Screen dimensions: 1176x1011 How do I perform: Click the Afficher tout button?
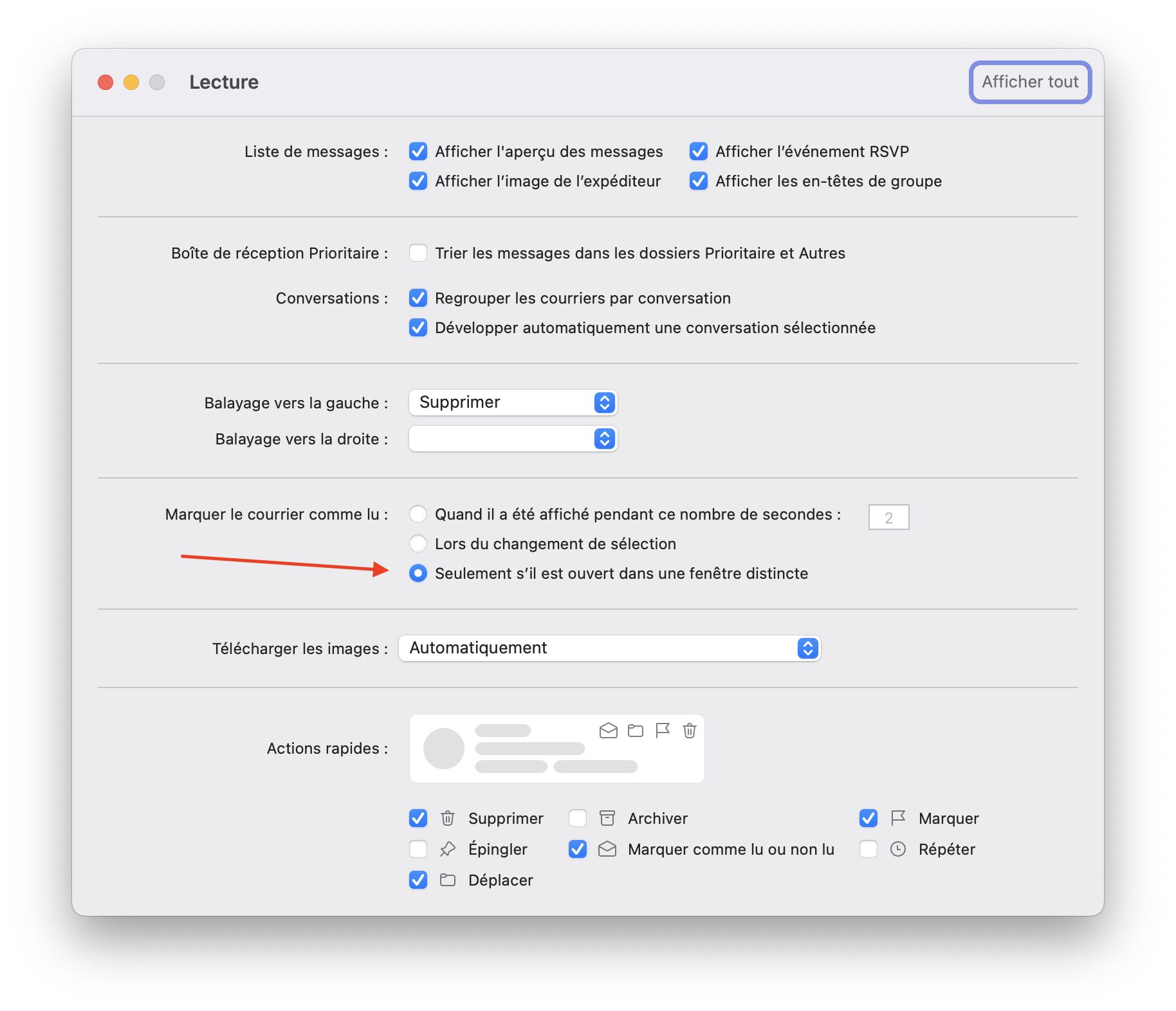tap(1030, 82)
